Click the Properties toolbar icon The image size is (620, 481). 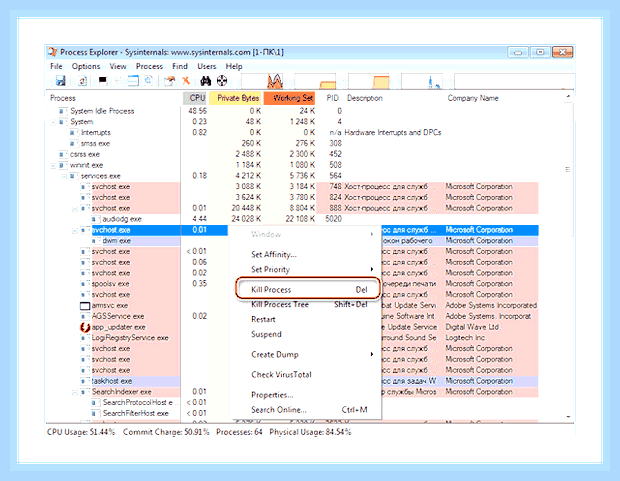point(170,81)
